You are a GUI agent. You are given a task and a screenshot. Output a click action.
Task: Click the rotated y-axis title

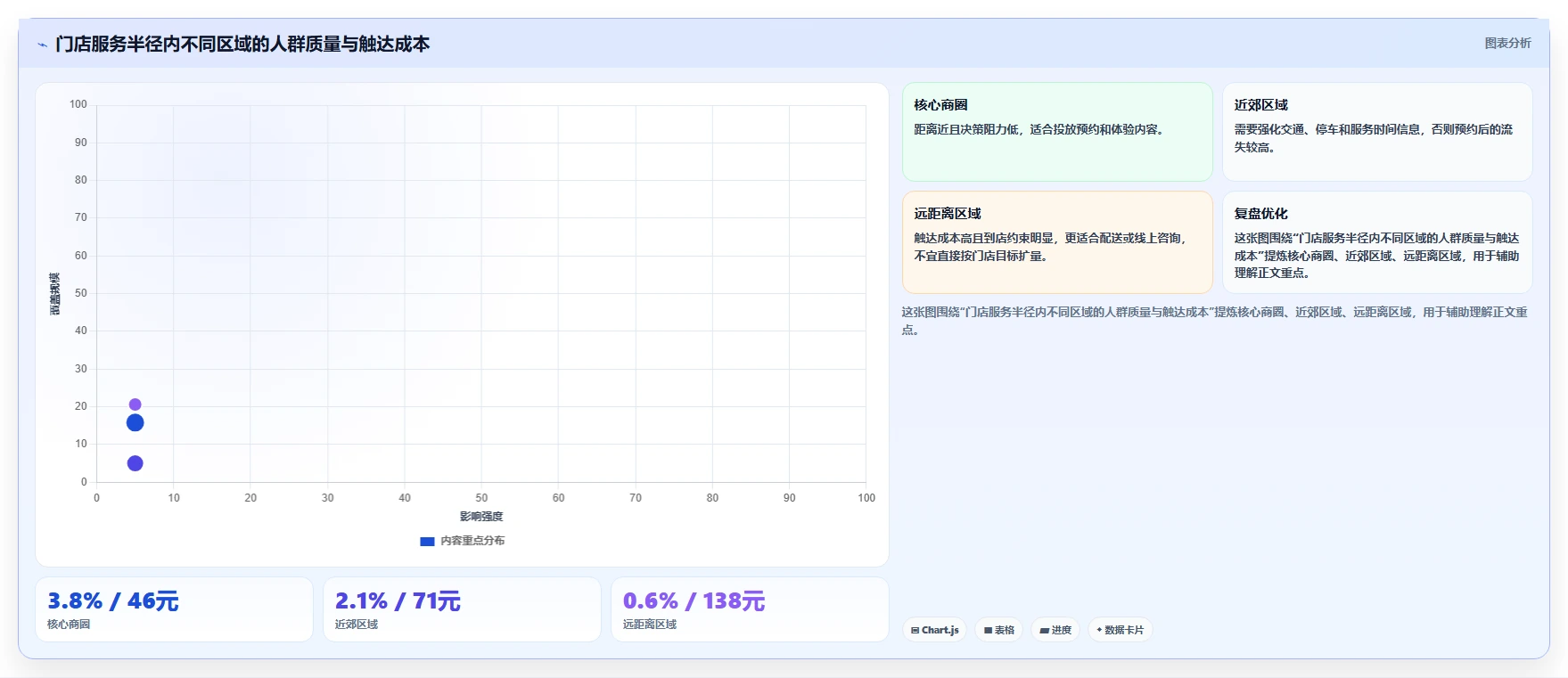point(54,294)
